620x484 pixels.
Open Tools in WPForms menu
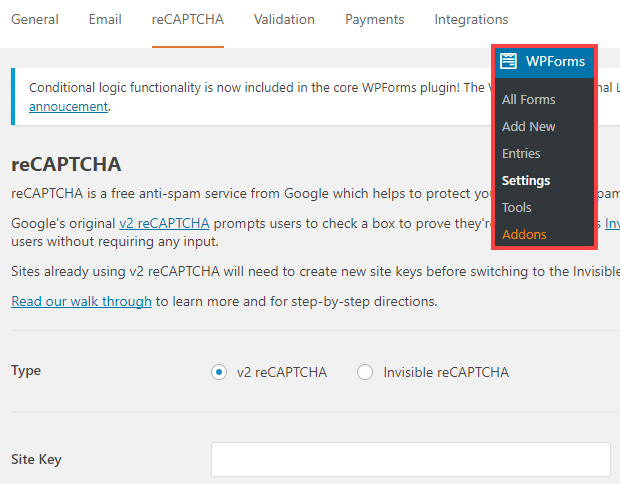coord(517,208)
